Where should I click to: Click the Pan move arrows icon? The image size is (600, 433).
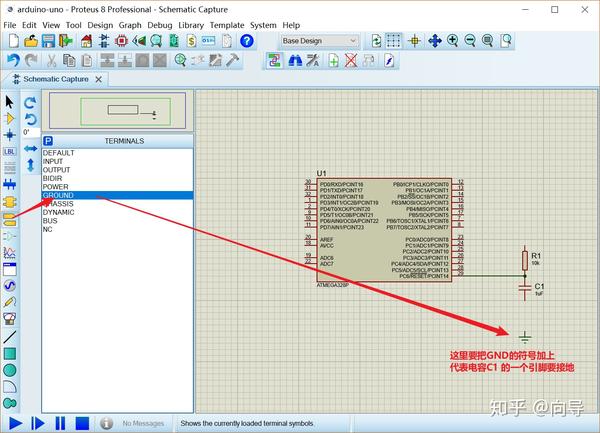[x=435, y=41]
